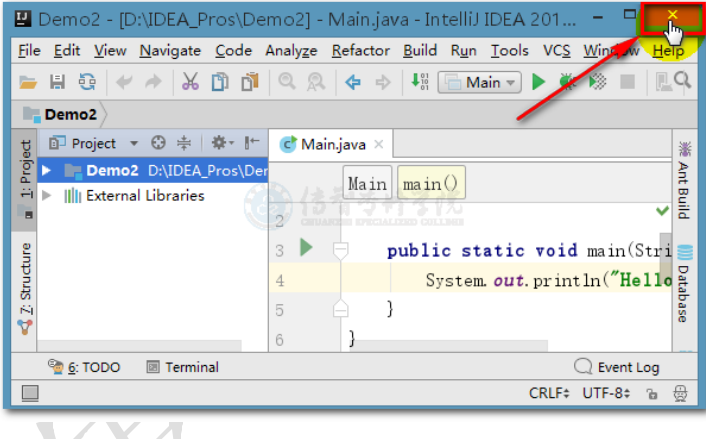Click the editor horizontal scrollbar

point(453,346)
